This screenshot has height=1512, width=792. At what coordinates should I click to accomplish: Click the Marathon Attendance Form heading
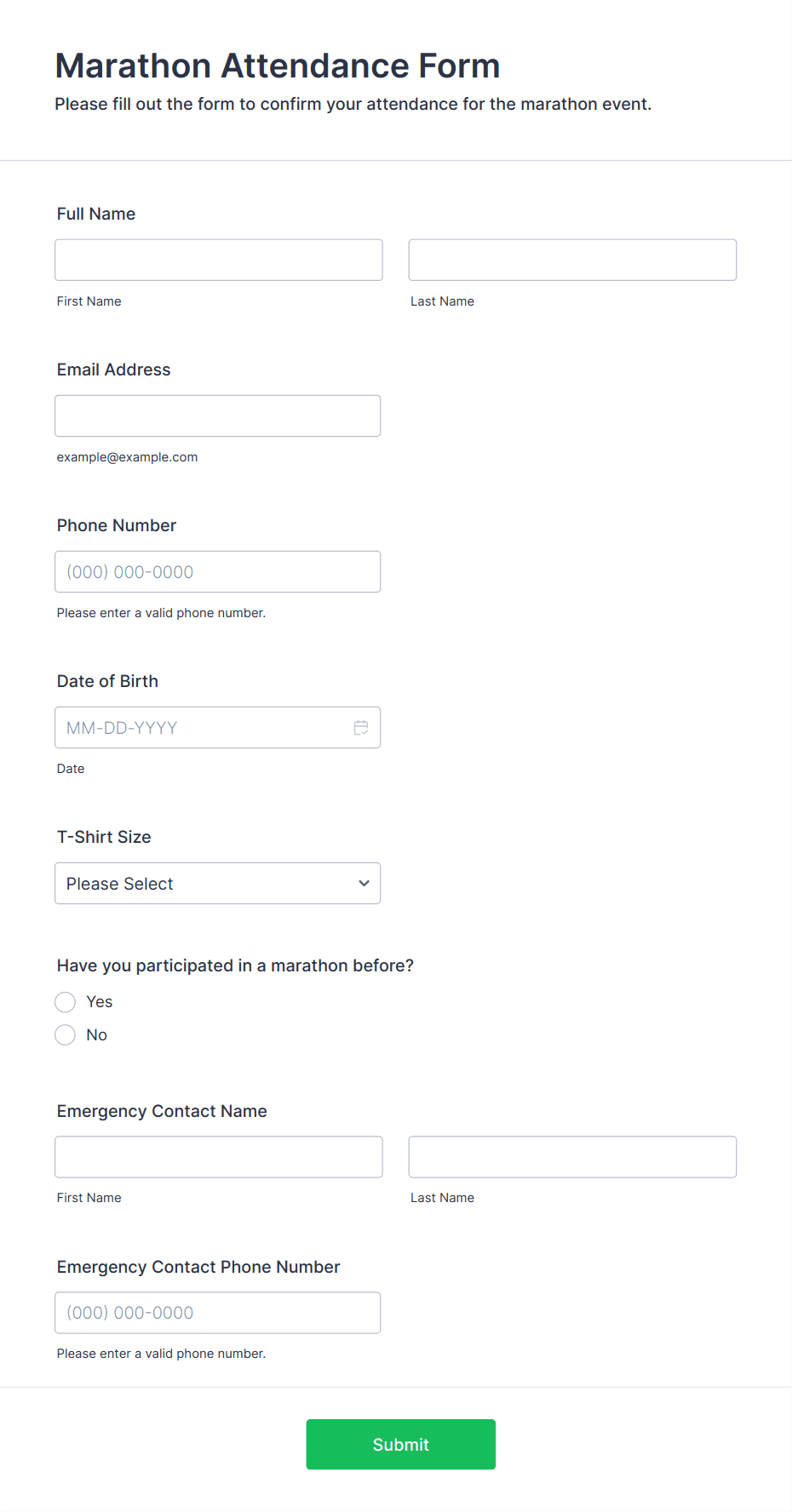[278, 66]
